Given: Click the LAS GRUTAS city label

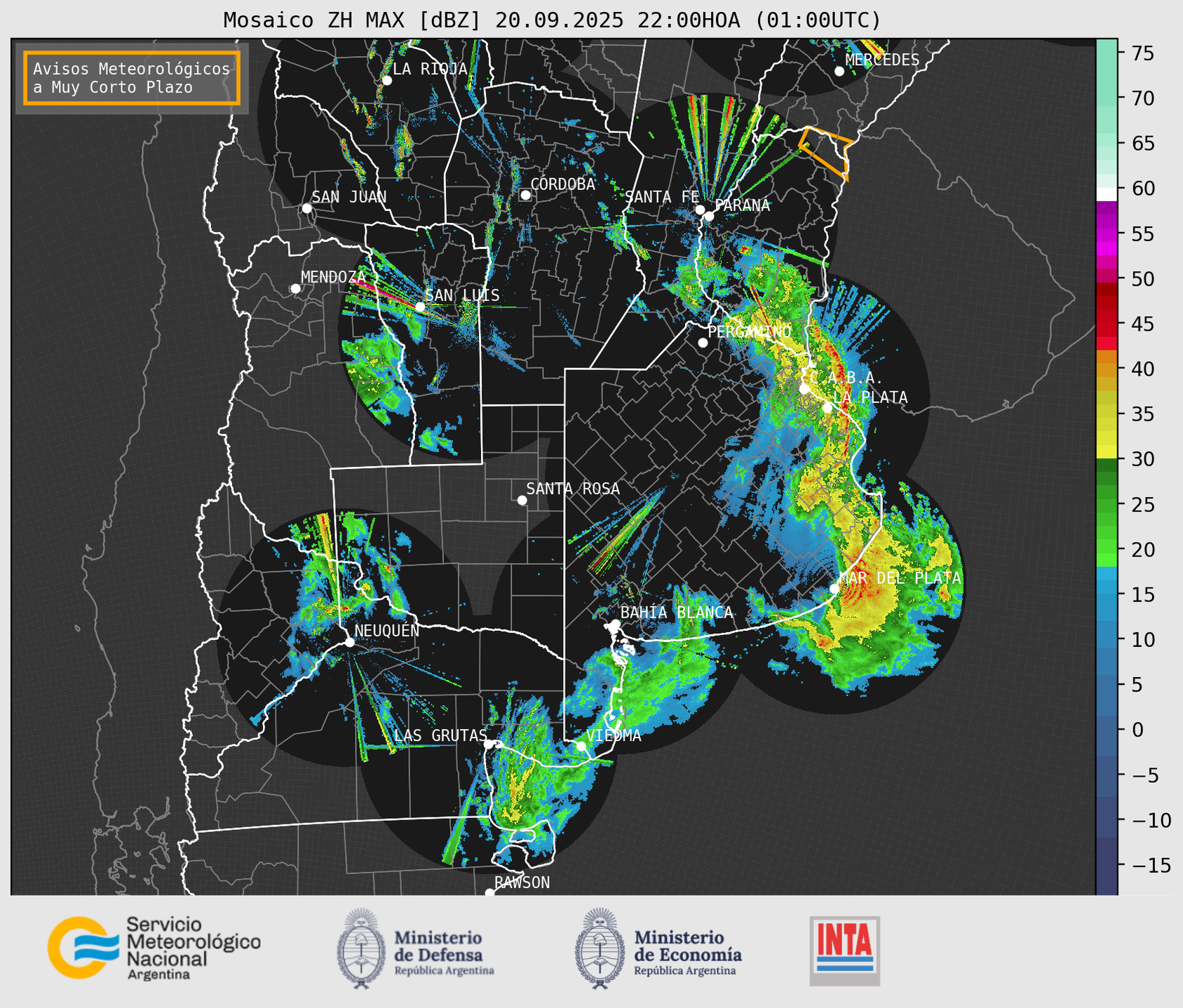Looking at the screenshot, I should (x=440, y=735).
